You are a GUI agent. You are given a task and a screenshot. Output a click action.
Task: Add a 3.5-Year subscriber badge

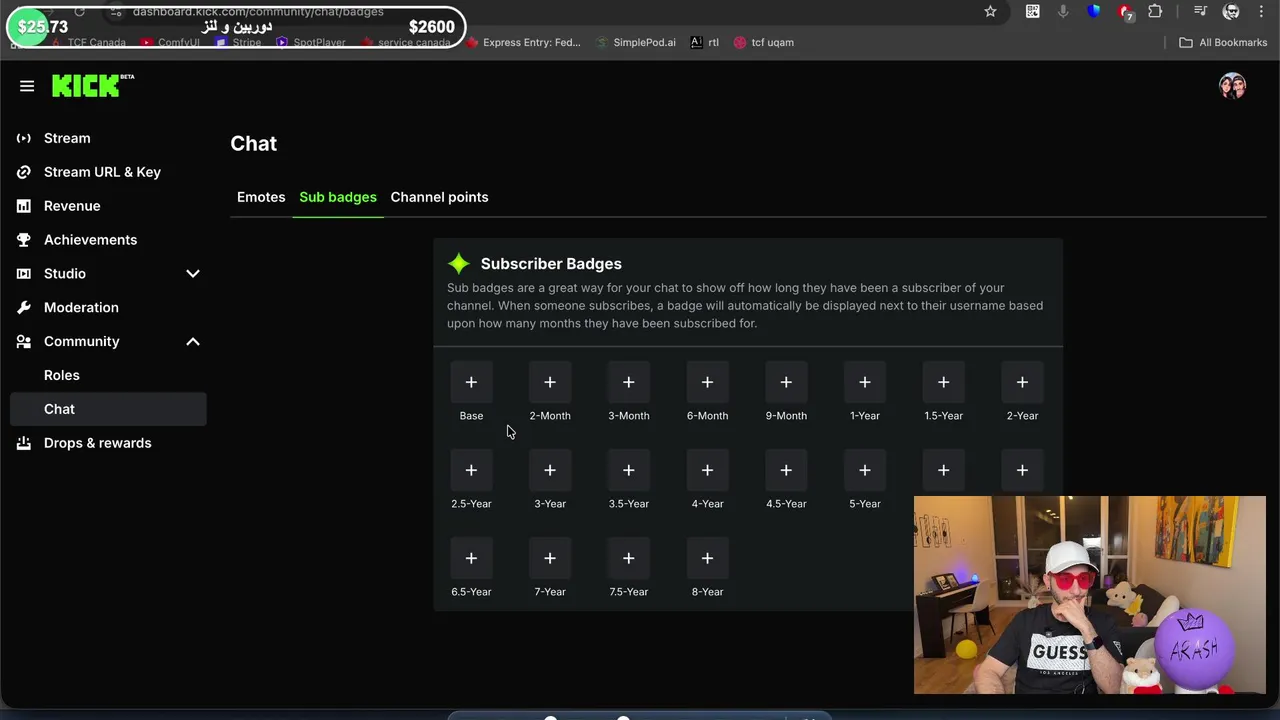point(629,470)
